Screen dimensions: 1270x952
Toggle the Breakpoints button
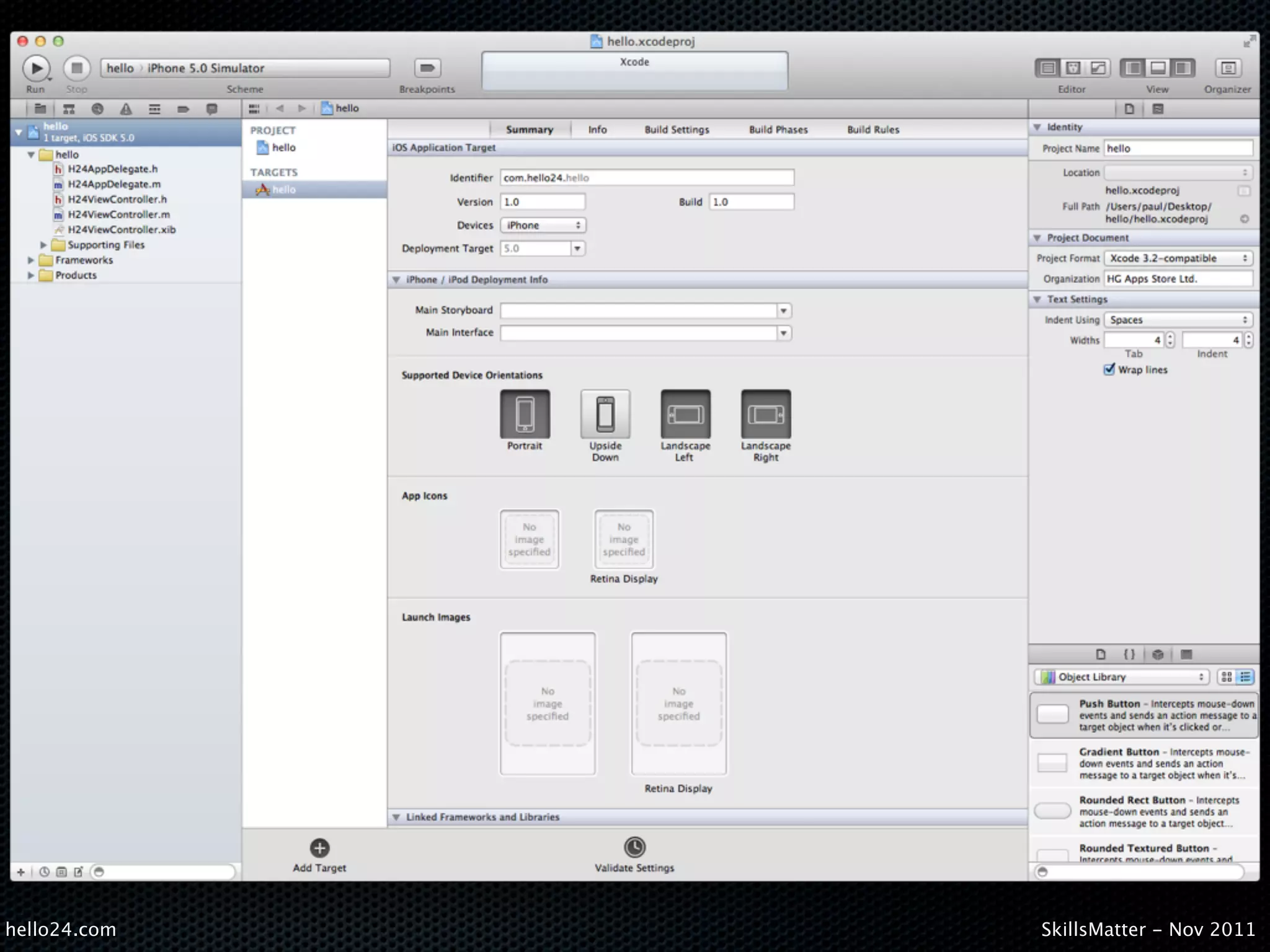427,68
